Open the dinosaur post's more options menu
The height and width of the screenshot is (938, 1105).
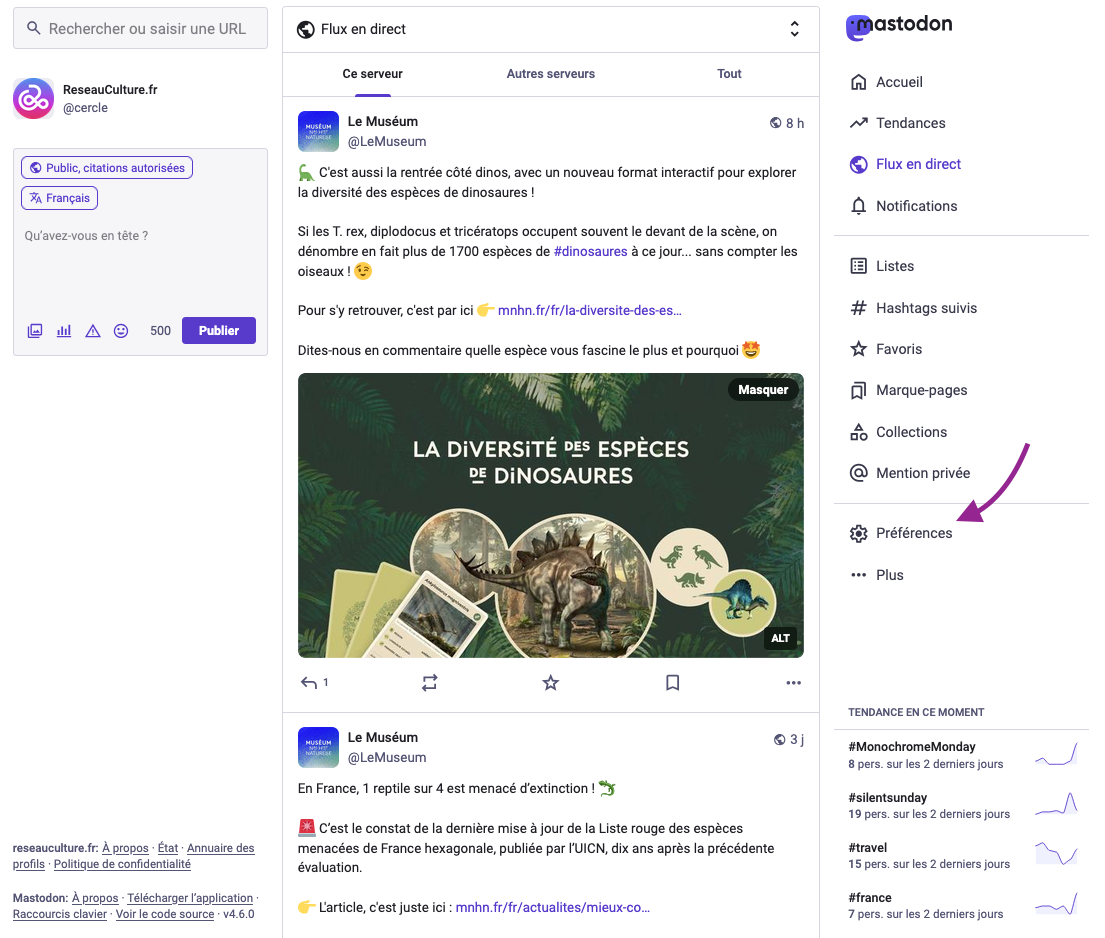click(794, 682)
